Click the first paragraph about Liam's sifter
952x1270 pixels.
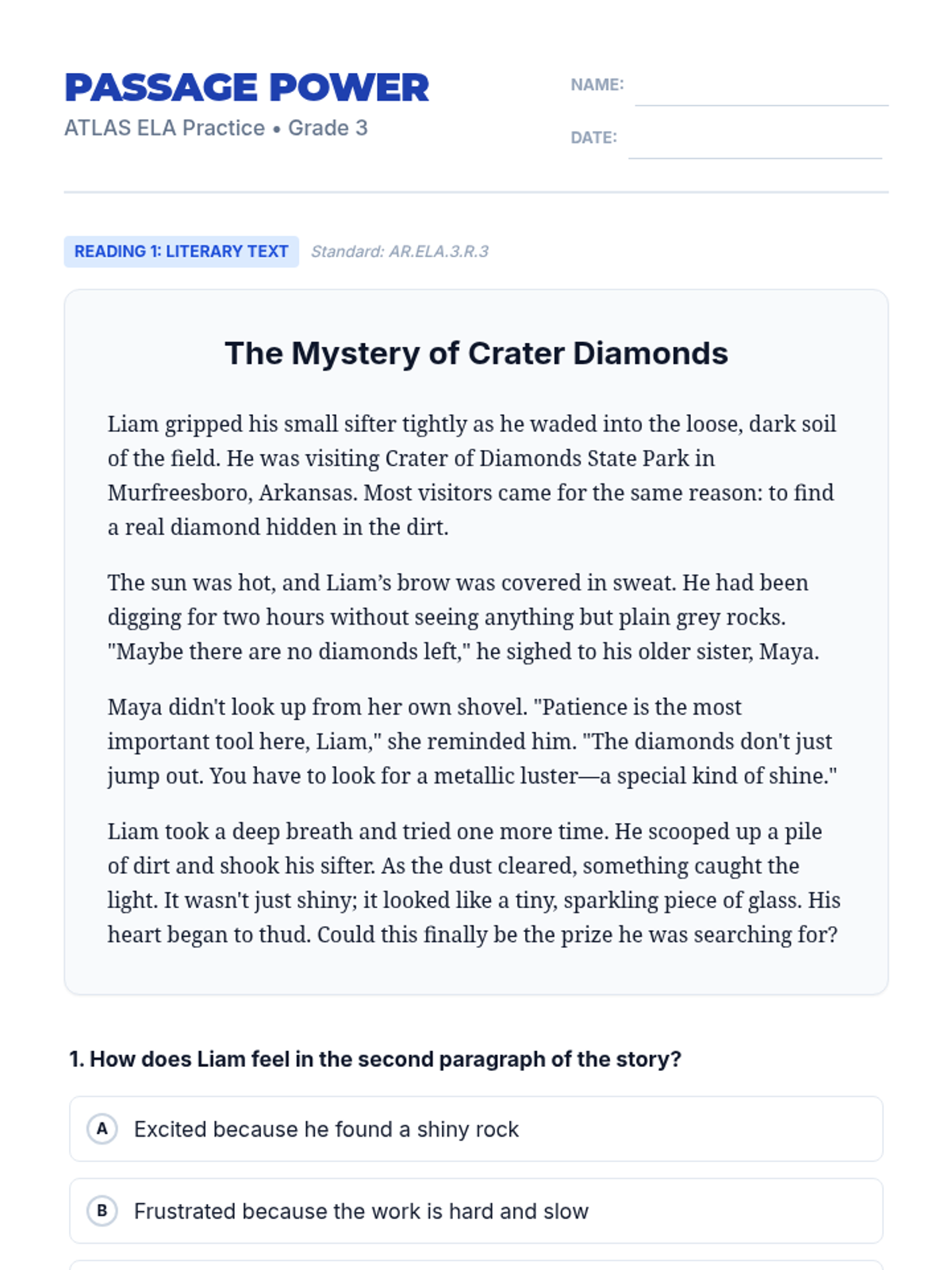[472, 475]
